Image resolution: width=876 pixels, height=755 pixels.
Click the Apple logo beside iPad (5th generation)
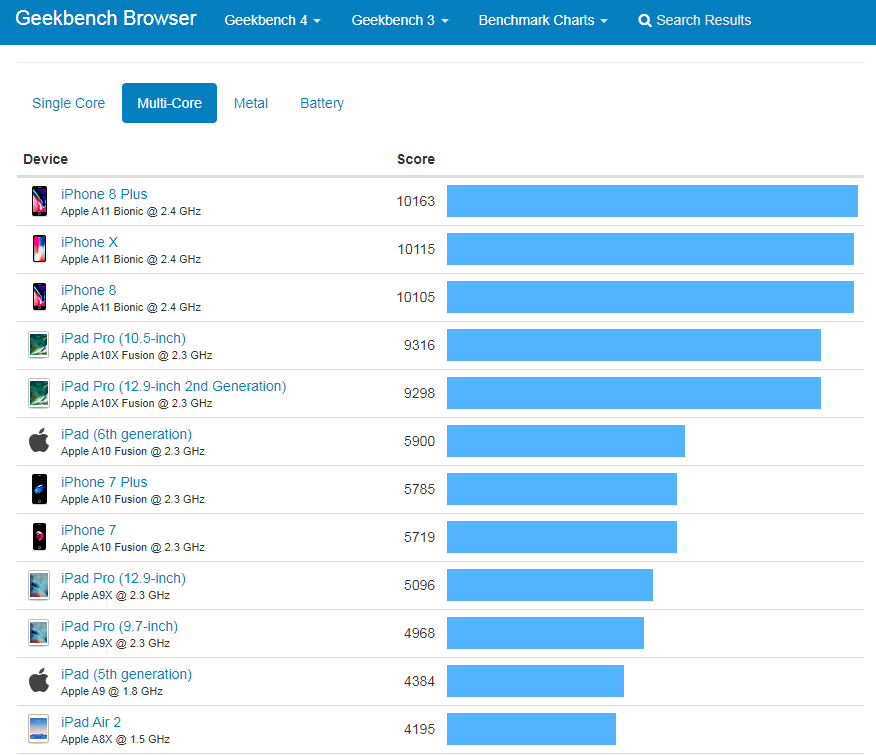39,680
